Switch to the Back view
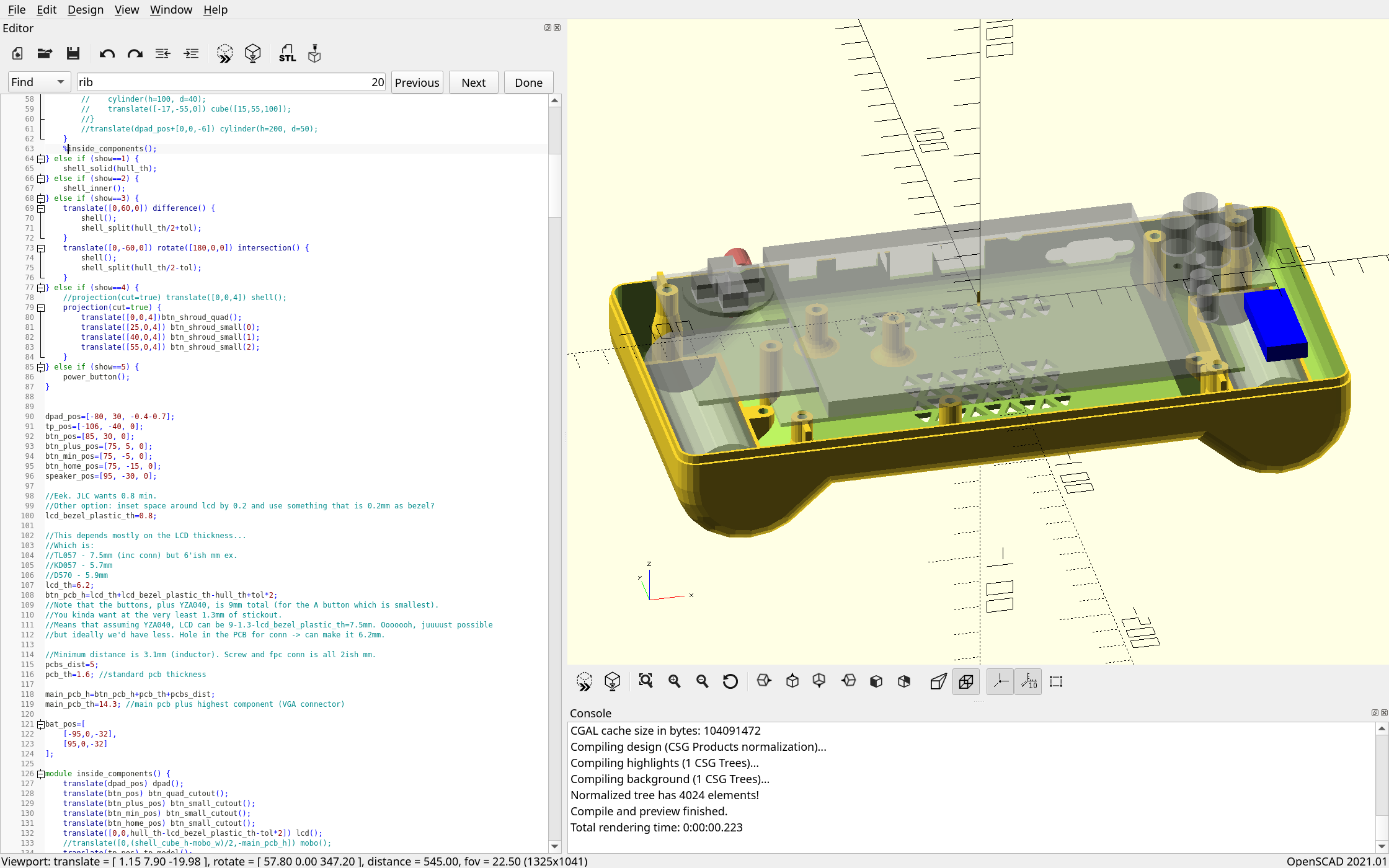This screenshot has height=868, width=1389. point(904,681)
